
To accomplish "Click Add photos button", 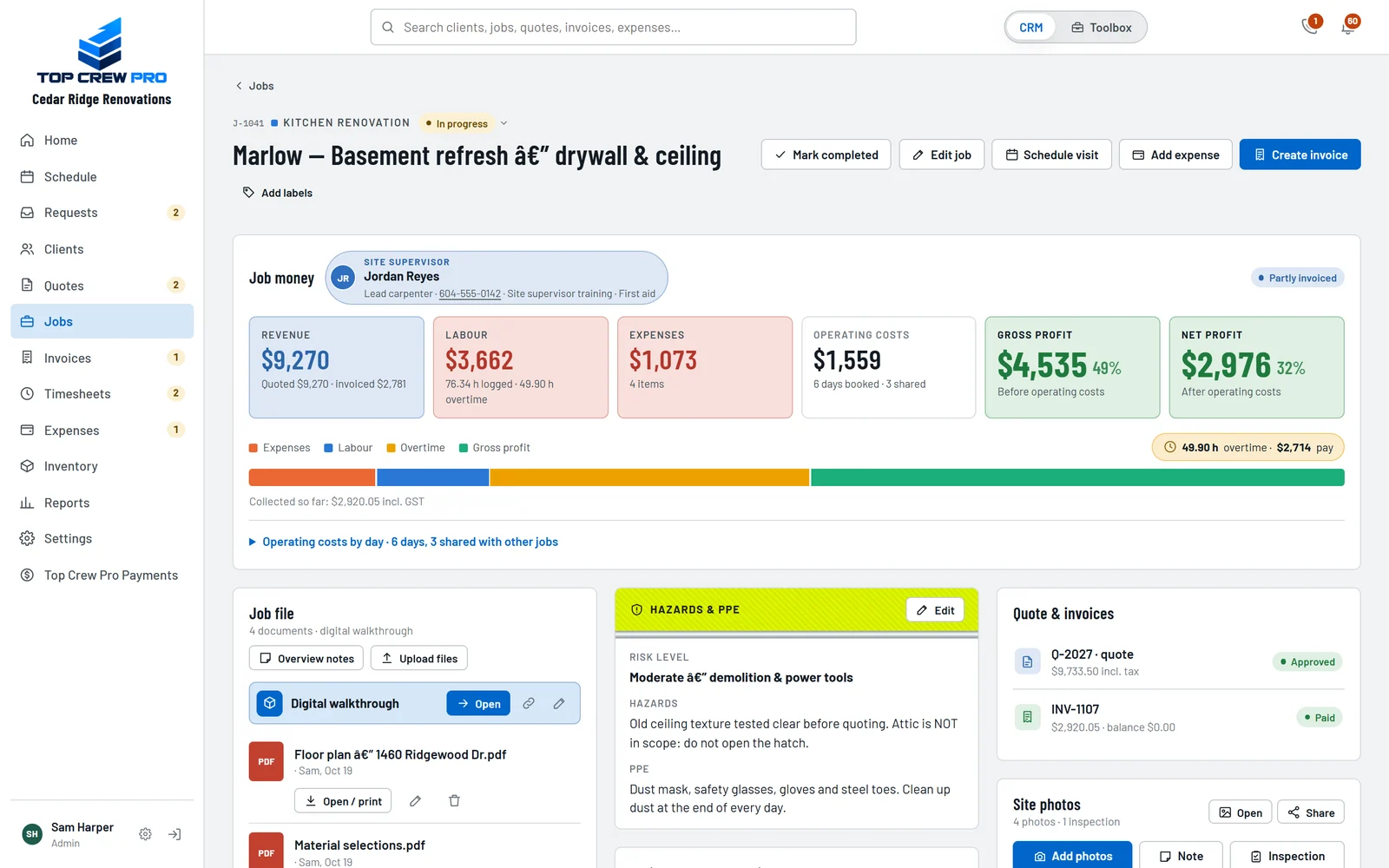I will pyautogui.click(x=1072, y=856).
